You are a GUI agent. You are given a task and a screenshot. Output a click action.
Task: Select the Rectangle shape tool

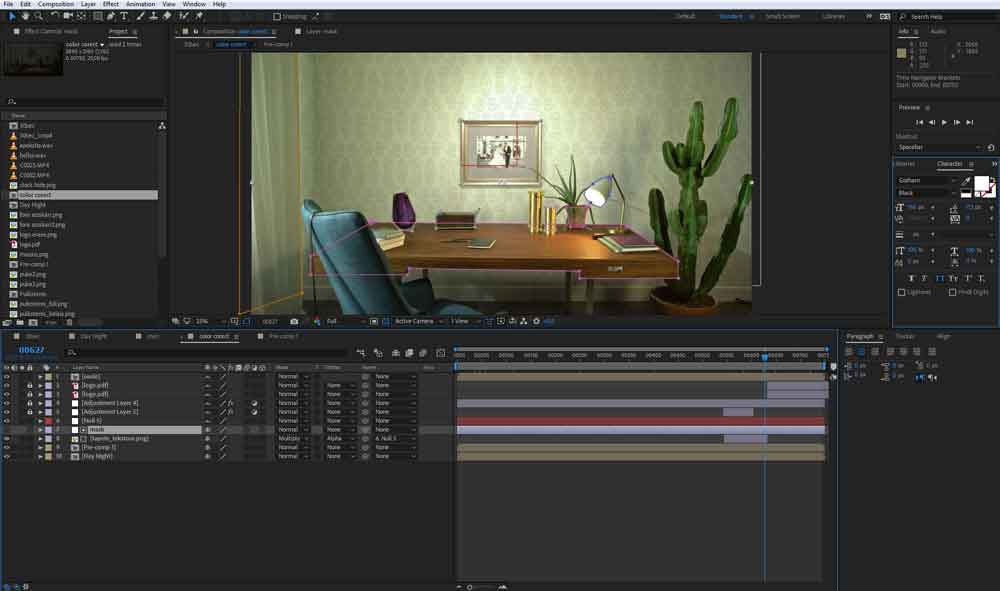point(98,16)
